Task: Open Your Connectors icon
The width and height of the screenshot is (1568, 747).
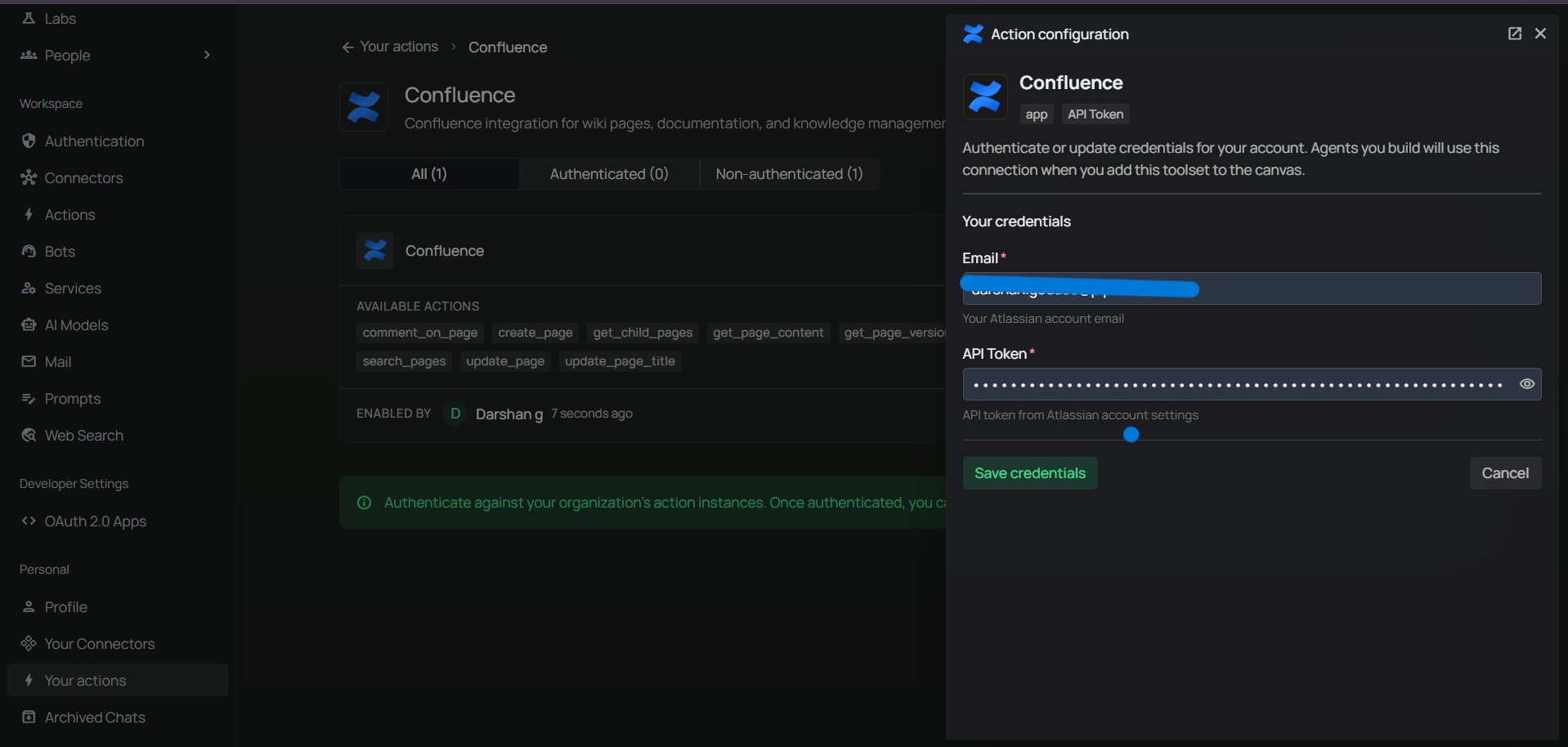Action: [29, 643]
